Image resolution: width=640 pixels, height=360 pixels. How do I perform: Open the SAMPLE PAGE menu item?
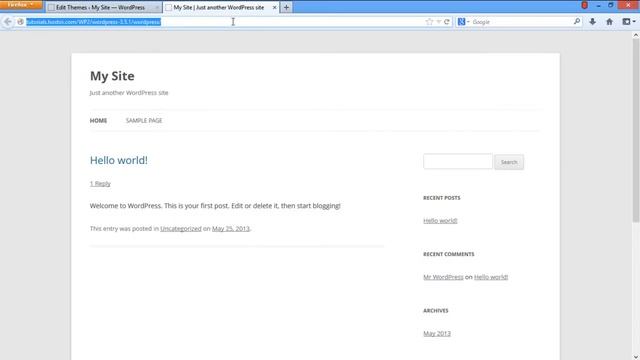pyautogui.click(x=144, y=120)
